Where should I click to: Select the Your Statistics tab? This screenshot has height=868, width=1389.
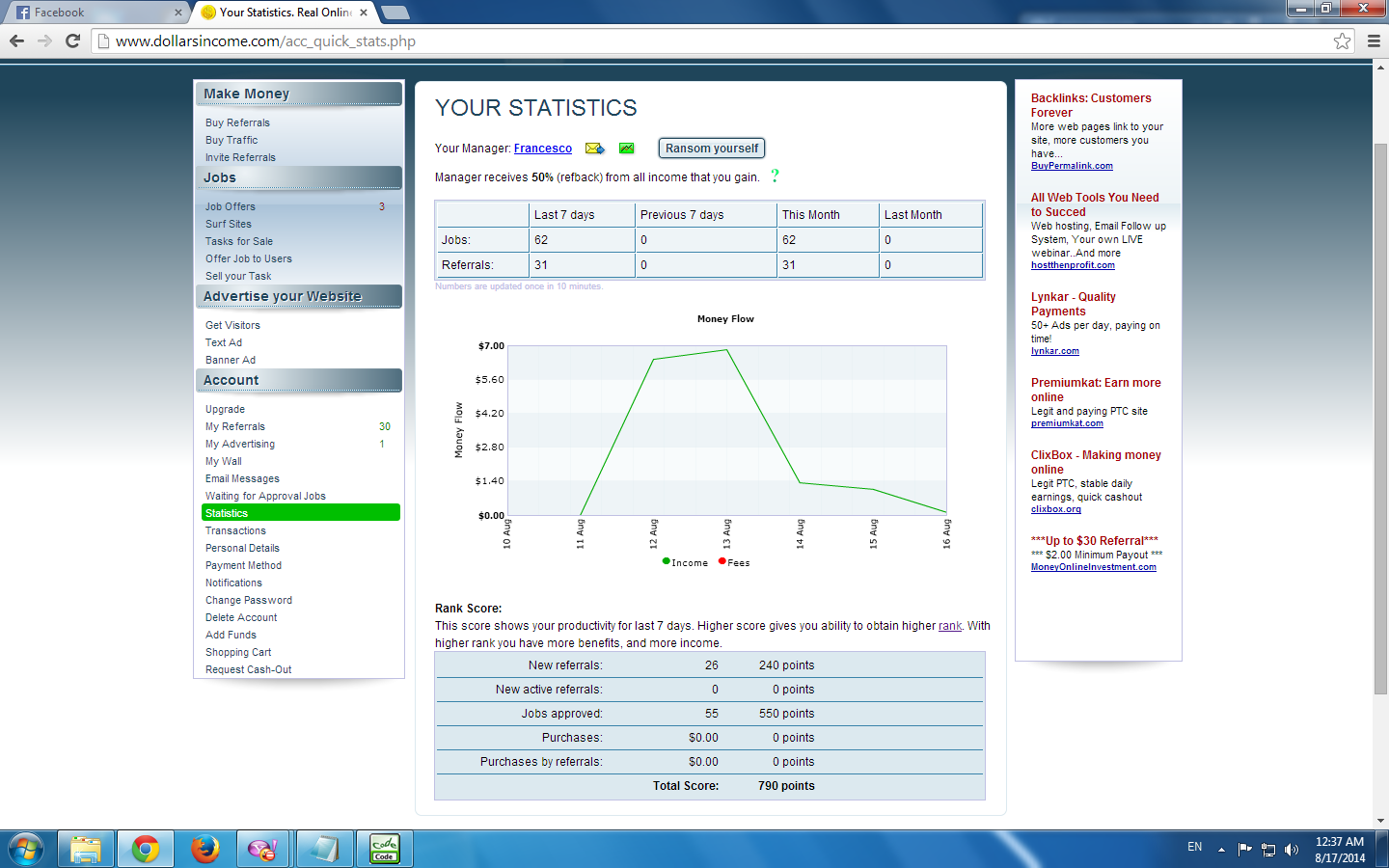(x=284, y=13)
